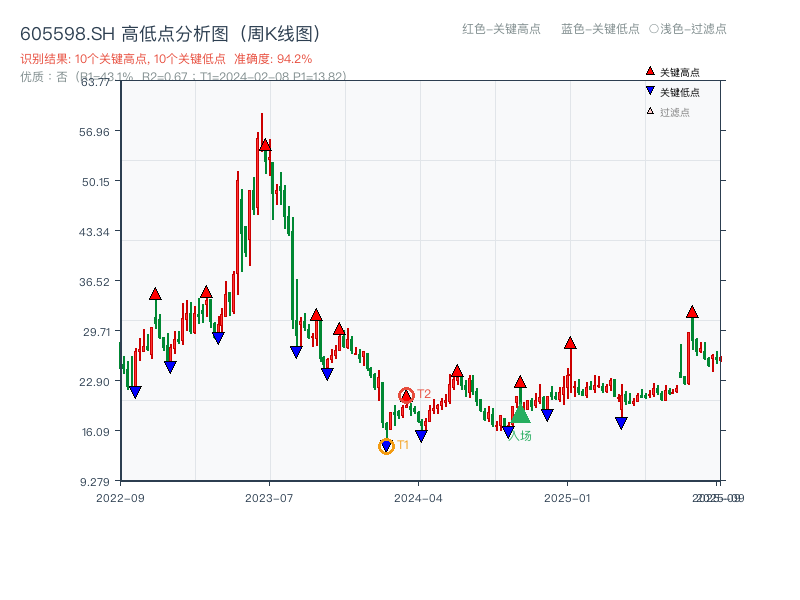
Task: Click the red circled T2 high-point marker
Action: coord(406,393)
